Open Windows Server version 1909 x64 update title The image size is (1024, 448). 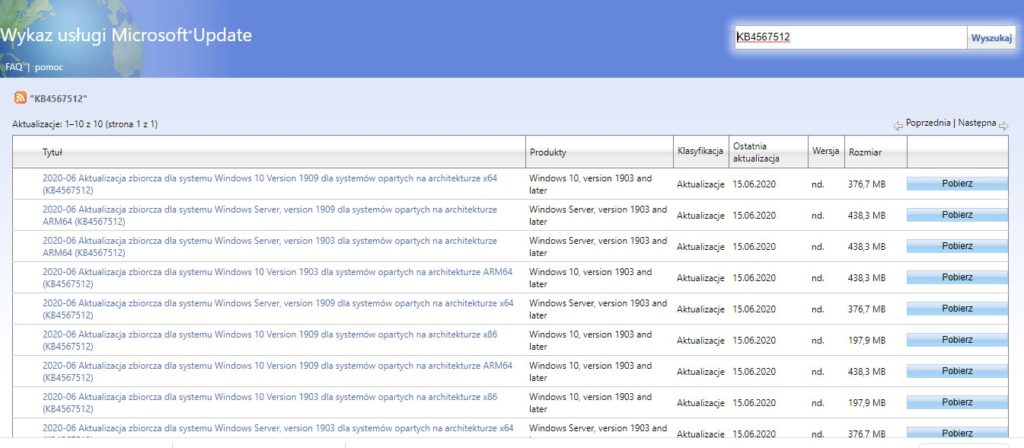pyautogui.click(x=278, y=310)
